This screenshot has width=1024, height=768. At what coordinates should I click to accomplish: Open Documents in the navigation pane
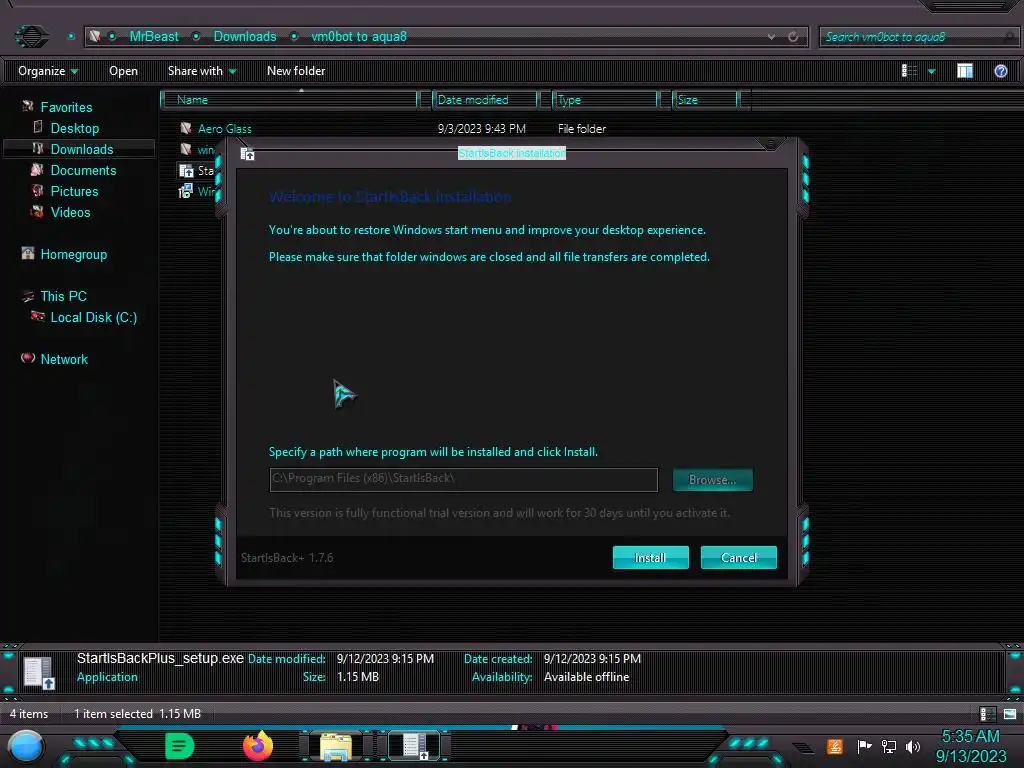pyautogui.click(x=83, y=170)
